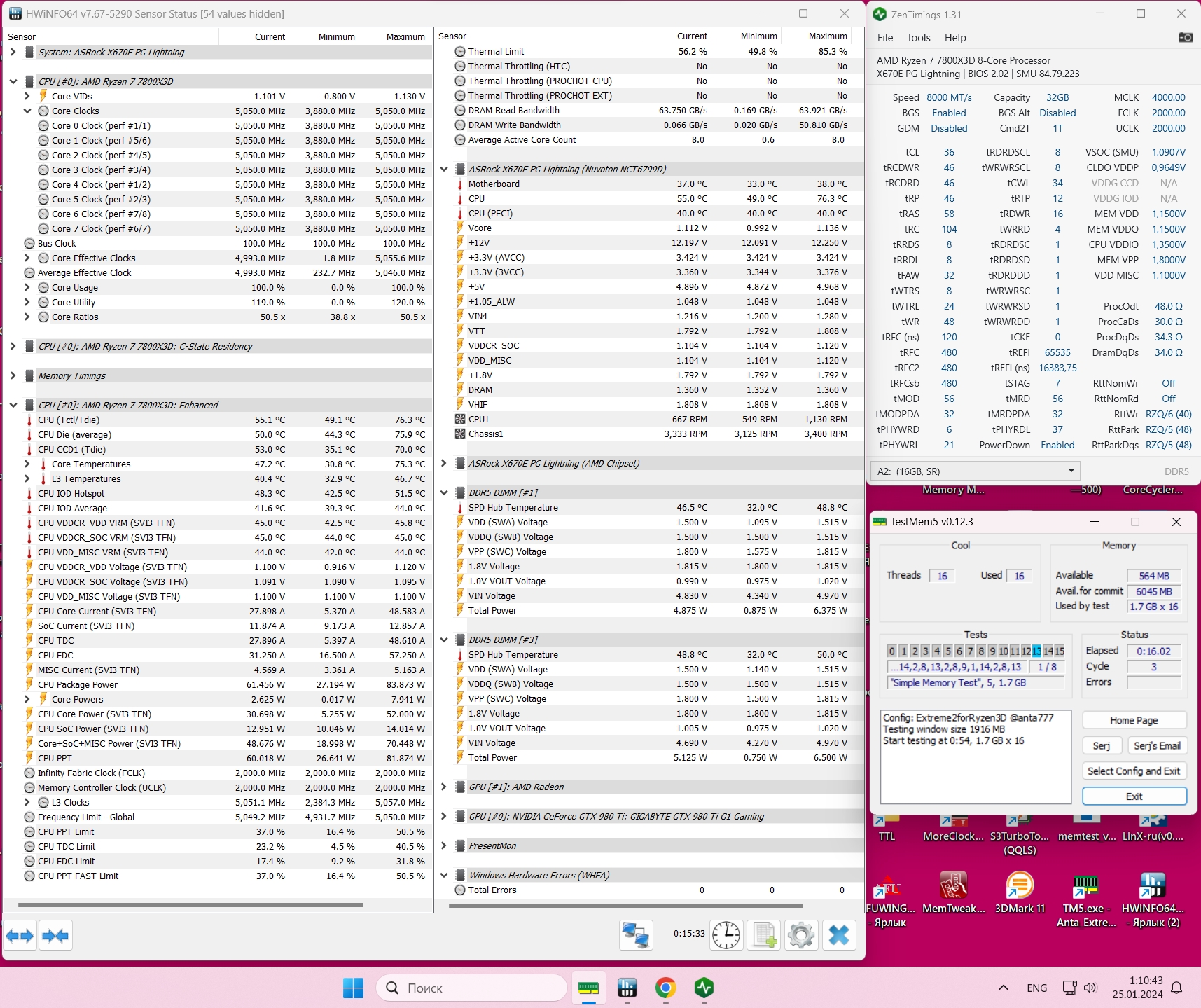Collapse the Windows Hardware Errors (WHEA) group
Screen dimensions: 1201x1008
click(443, 875)
